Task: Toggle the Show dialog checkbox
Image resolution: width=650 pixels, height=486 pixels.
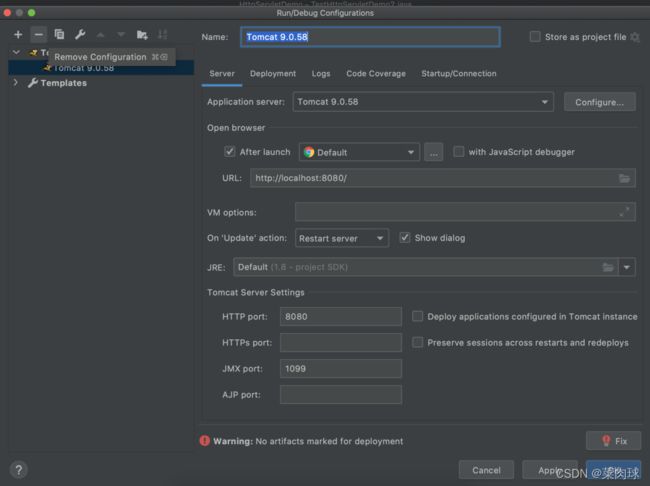Action: [404, 238]
